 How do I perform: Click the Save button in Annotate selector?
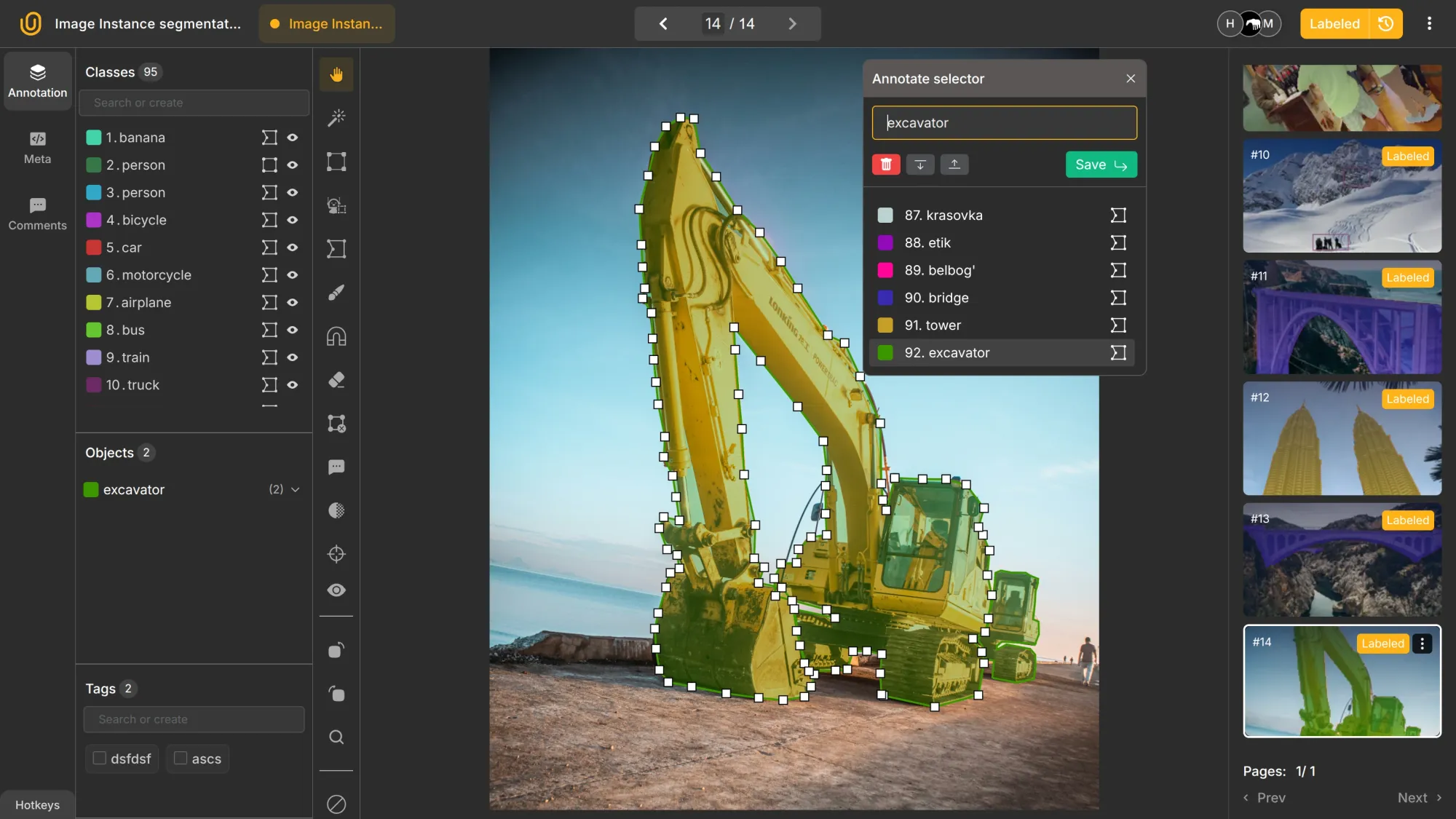1100,165
